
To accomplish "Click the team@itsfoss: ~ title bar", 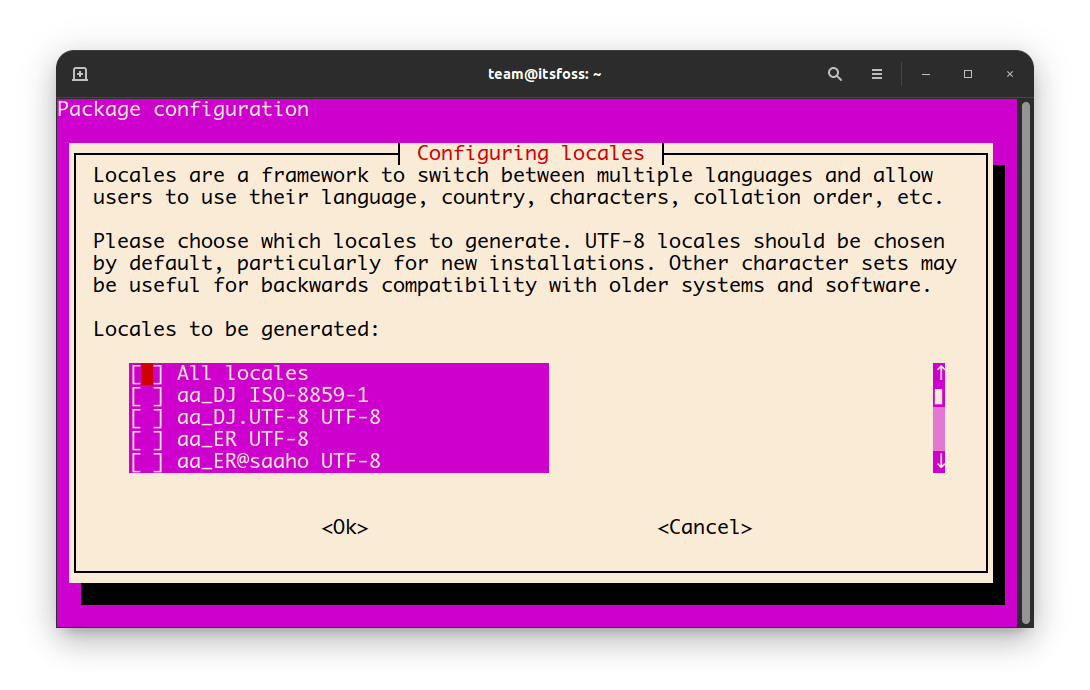I will (545, 73).
